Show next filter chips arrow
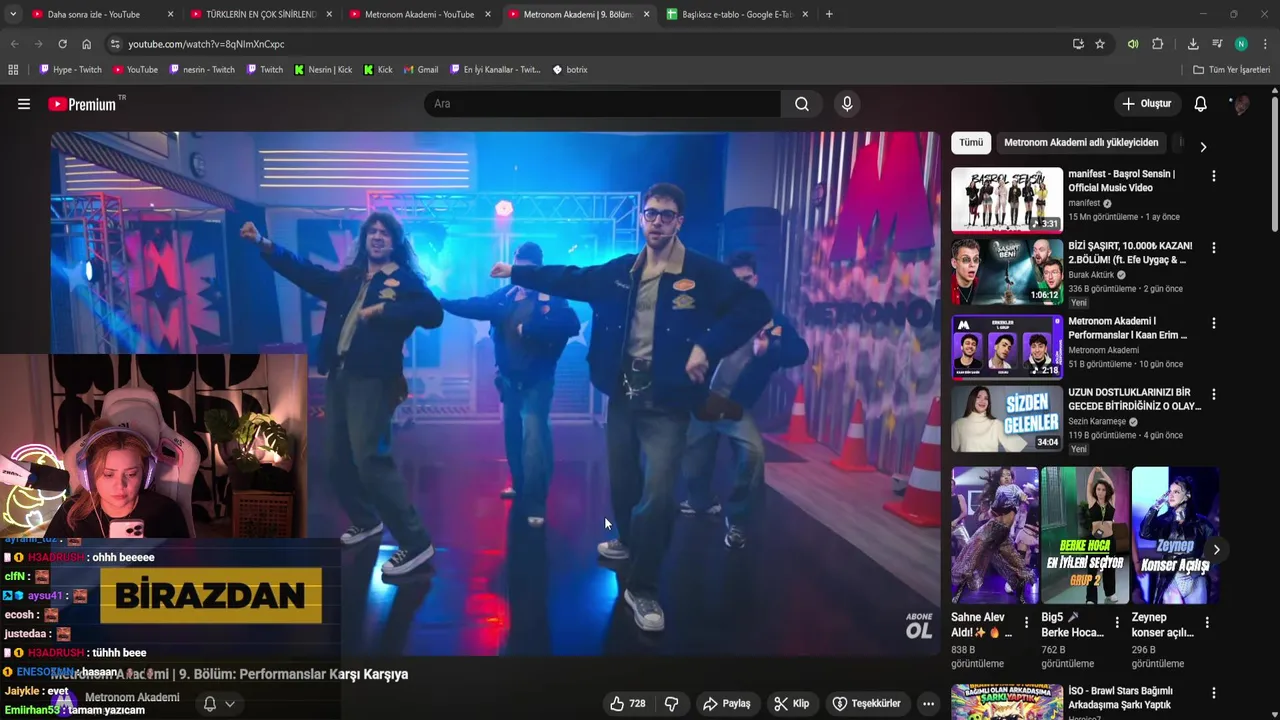This screenshot has height=720, width=1280. (x=1203, y=146)
